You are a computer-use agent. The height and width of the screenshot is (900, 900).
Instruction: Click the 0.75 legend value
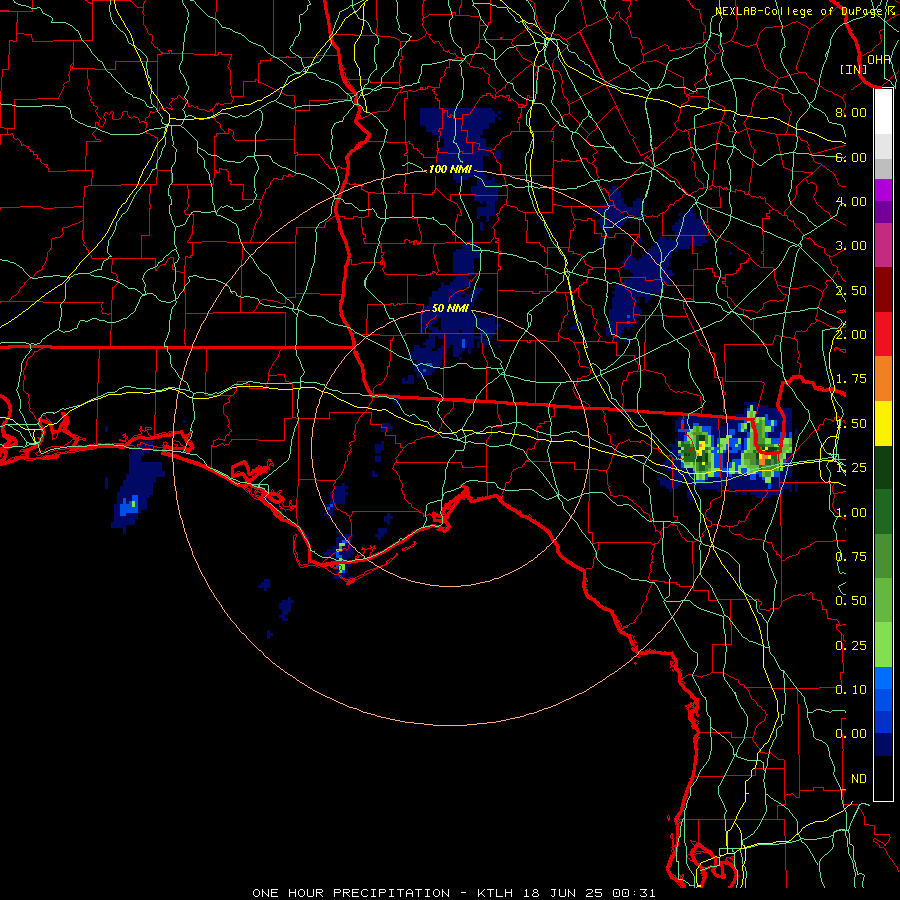(851, 557)
